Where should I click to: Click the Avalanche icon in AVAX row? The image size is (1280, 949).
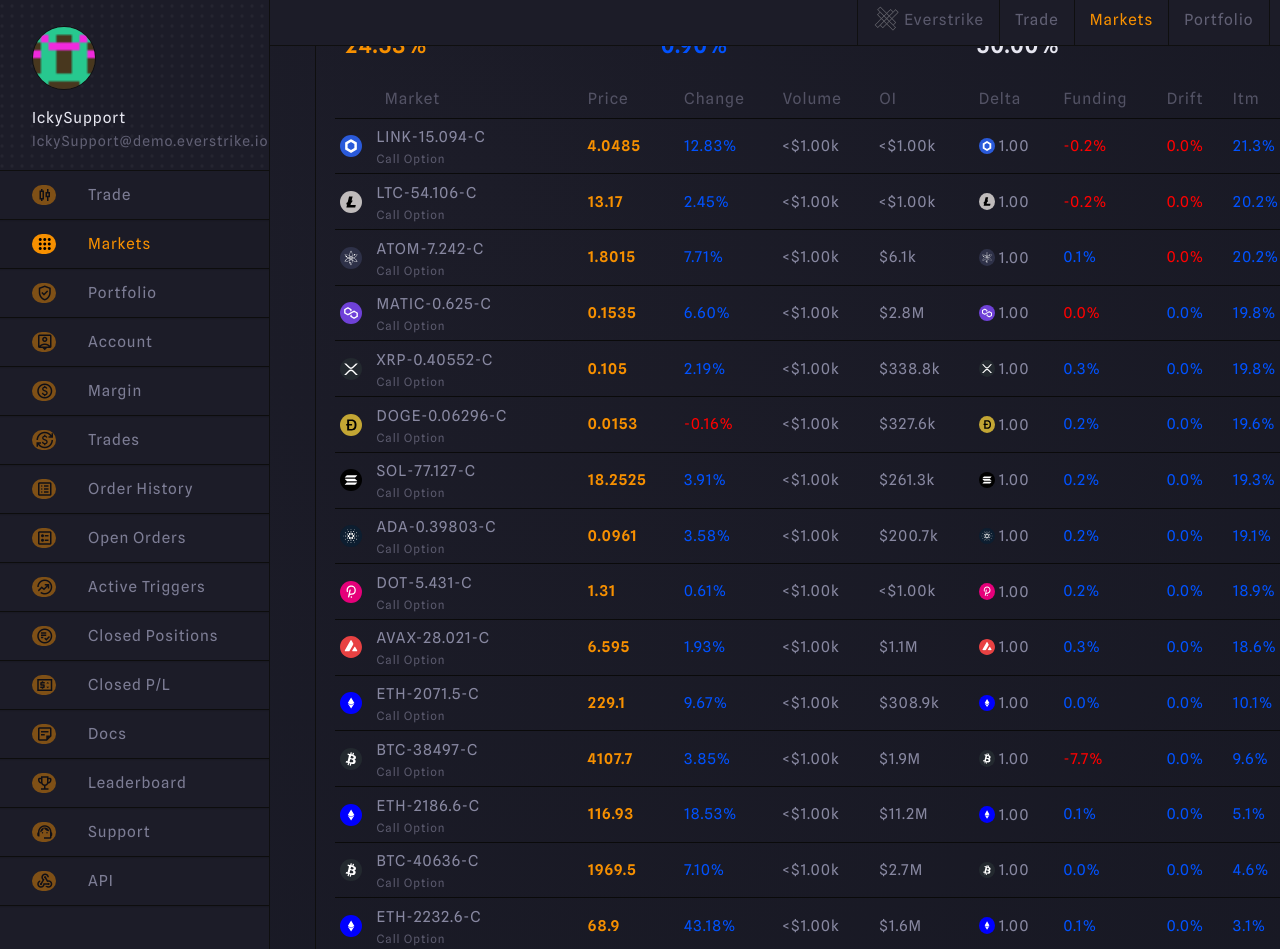tap(350, 647)
